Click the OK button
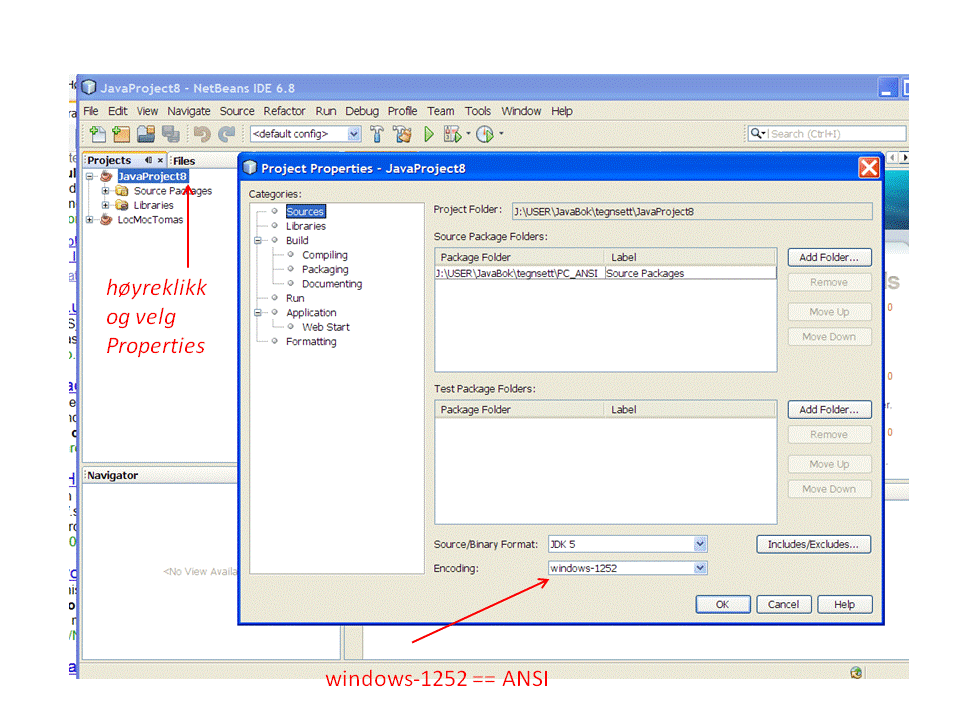 click(x=722, y=604)
